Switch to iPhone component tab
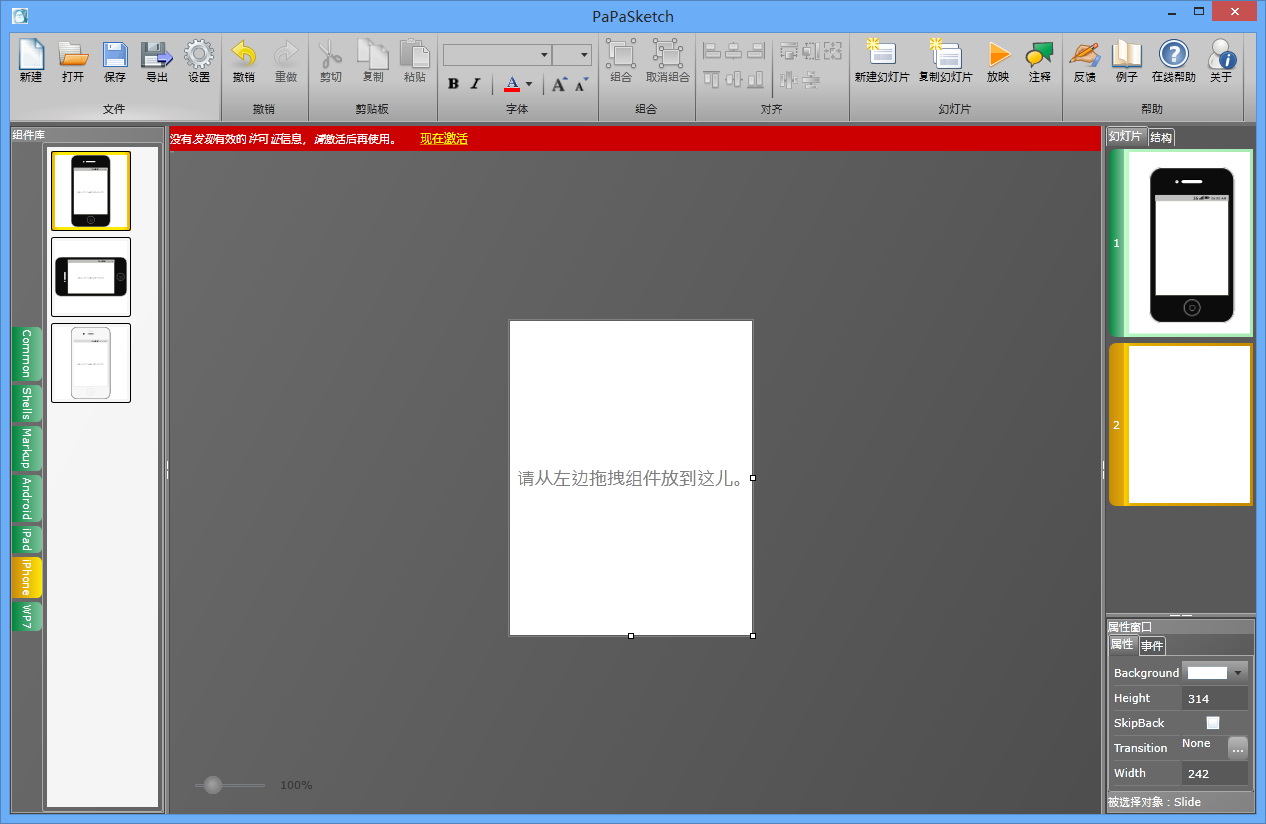This screenshot has width=1266, height=824. click(27, 577)
